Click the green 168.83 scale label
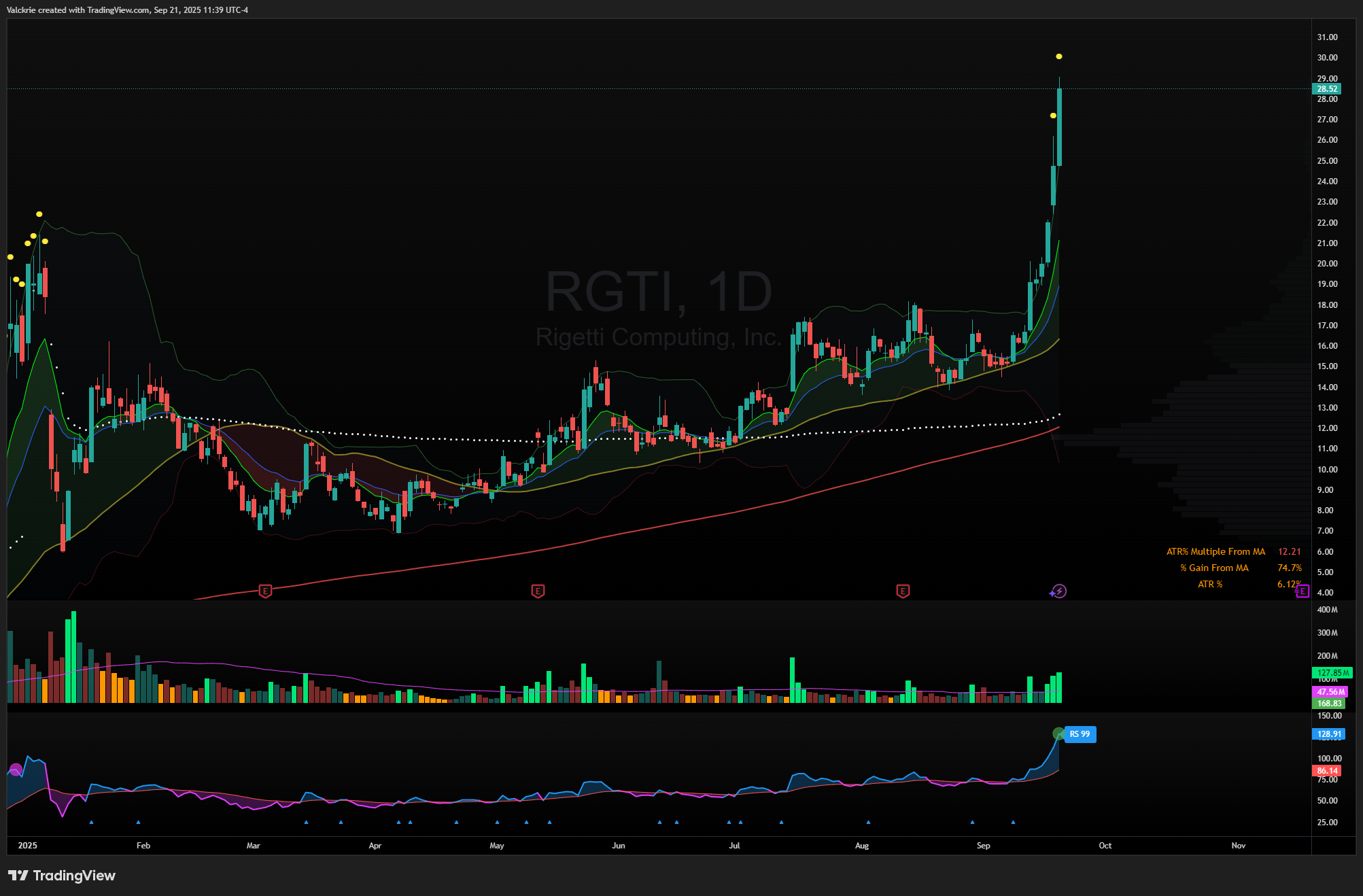 tap(1329, 704)
